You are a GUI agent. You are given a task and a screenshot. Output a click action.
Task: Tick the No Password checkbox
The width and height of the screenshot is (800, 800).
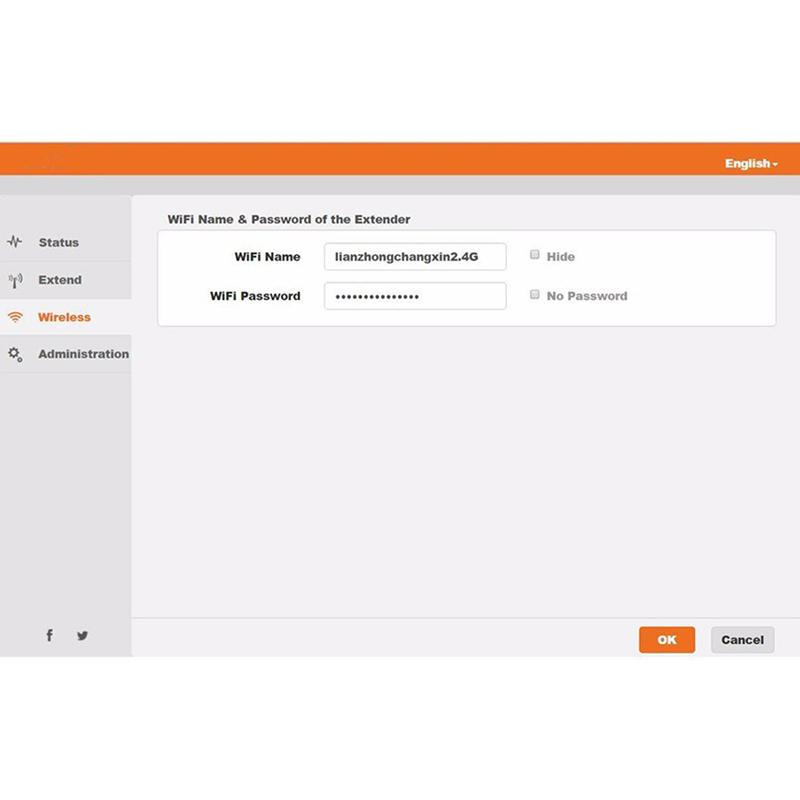[535, 295]
